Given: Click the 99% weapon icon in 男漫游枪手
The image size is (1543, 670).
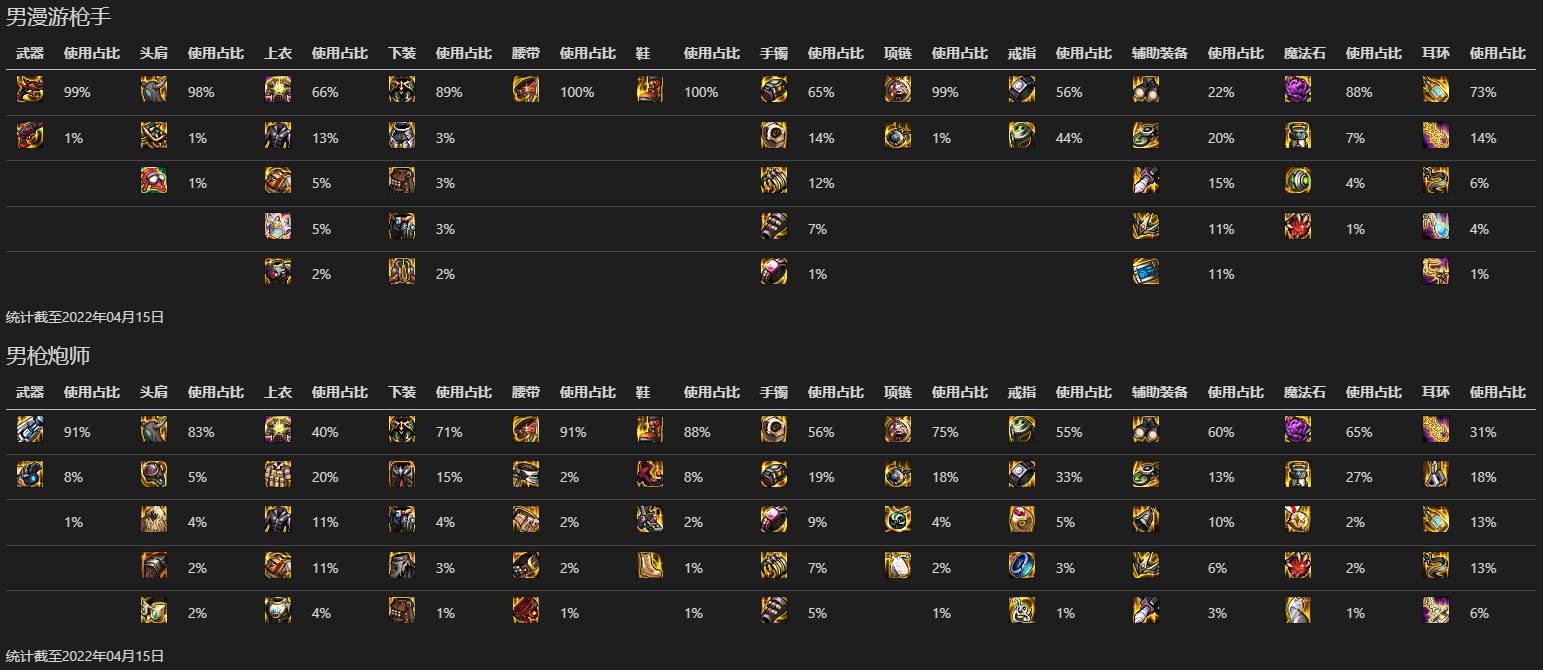Looking at the screenshot, I should 30,91.
